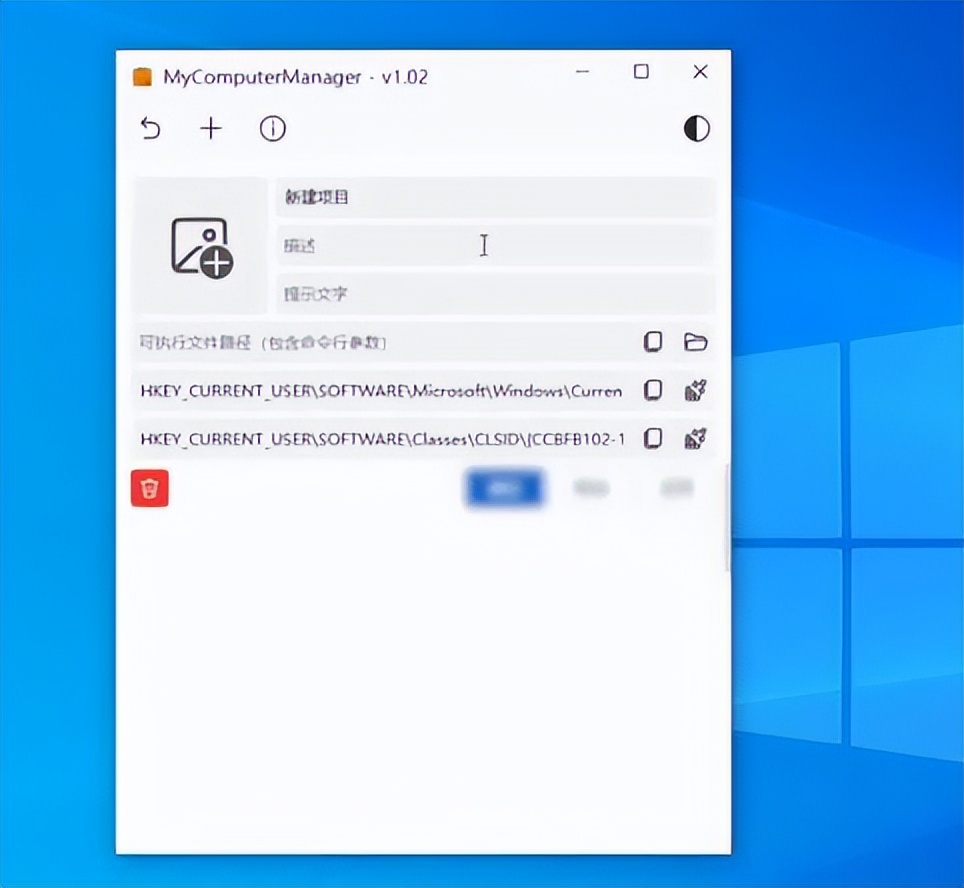964x888 pixels.
Task: Select the Microsoft\Windows registry path text
Action: 381,391
